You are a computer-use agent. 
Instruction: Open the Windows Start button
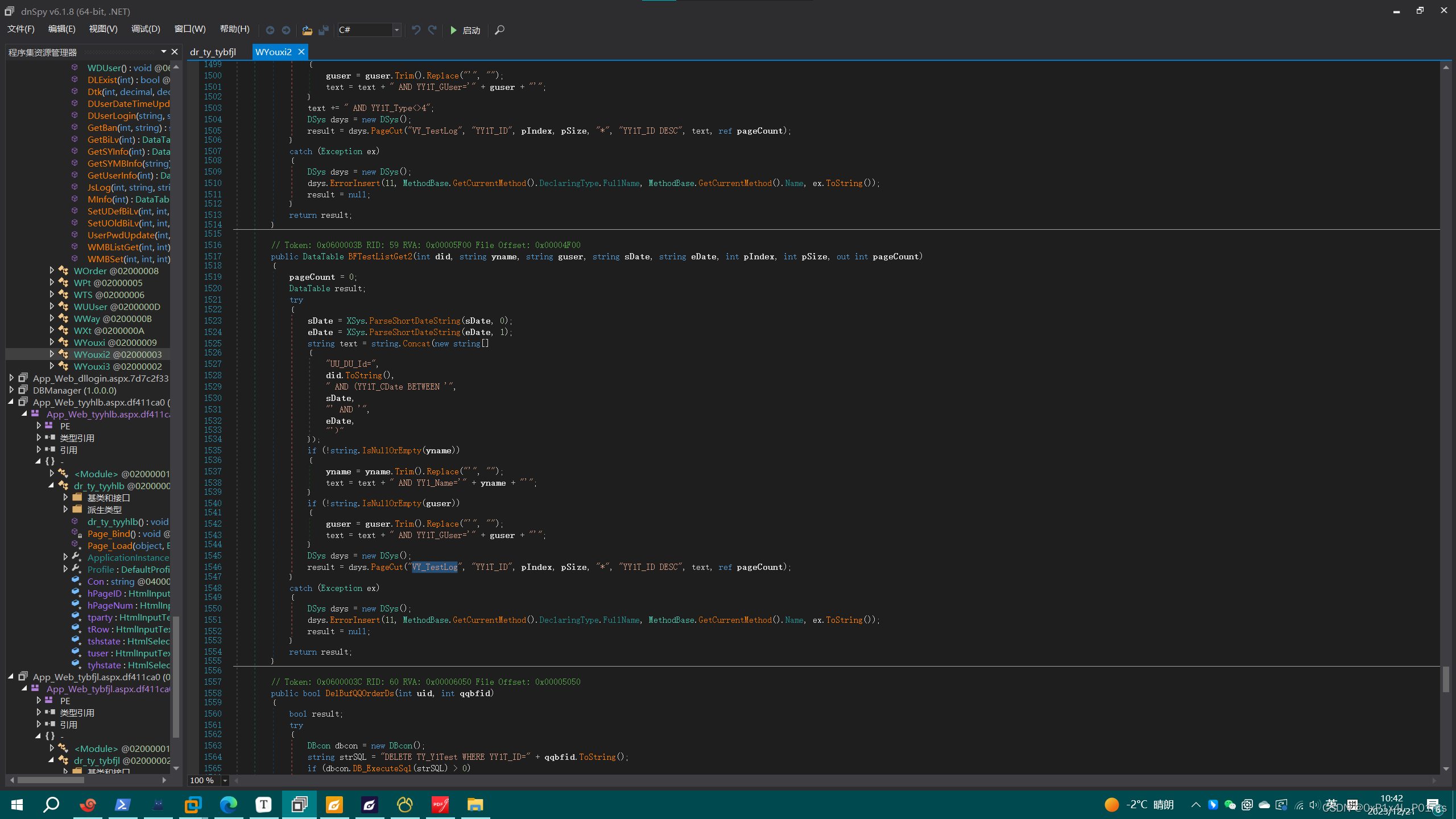[17, 805]
